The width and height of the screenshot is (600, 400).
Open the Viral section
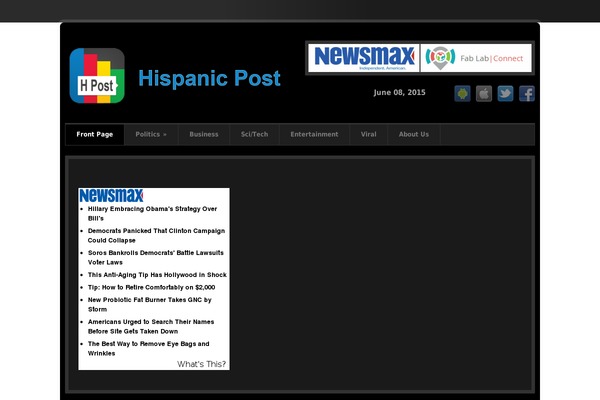(x=368, y=134)
